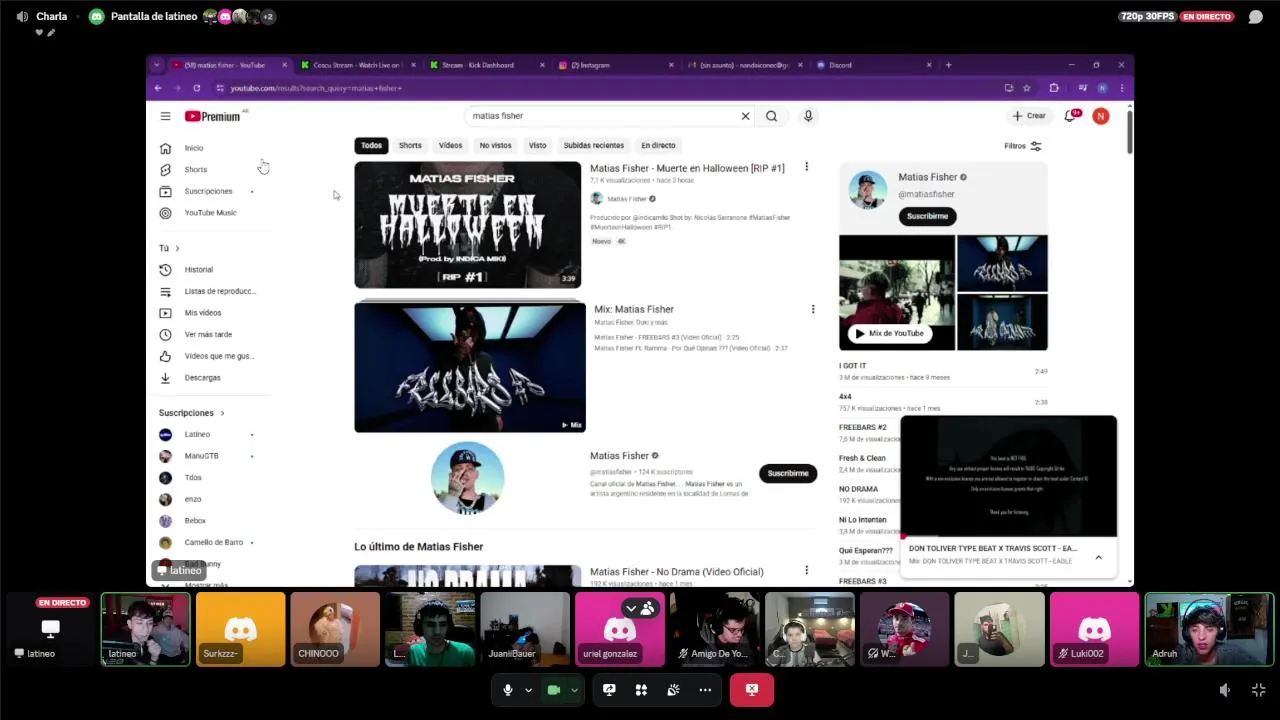Open YouTube Music in the sidebar
1280x720 pixels.
(x=213, y=213)
